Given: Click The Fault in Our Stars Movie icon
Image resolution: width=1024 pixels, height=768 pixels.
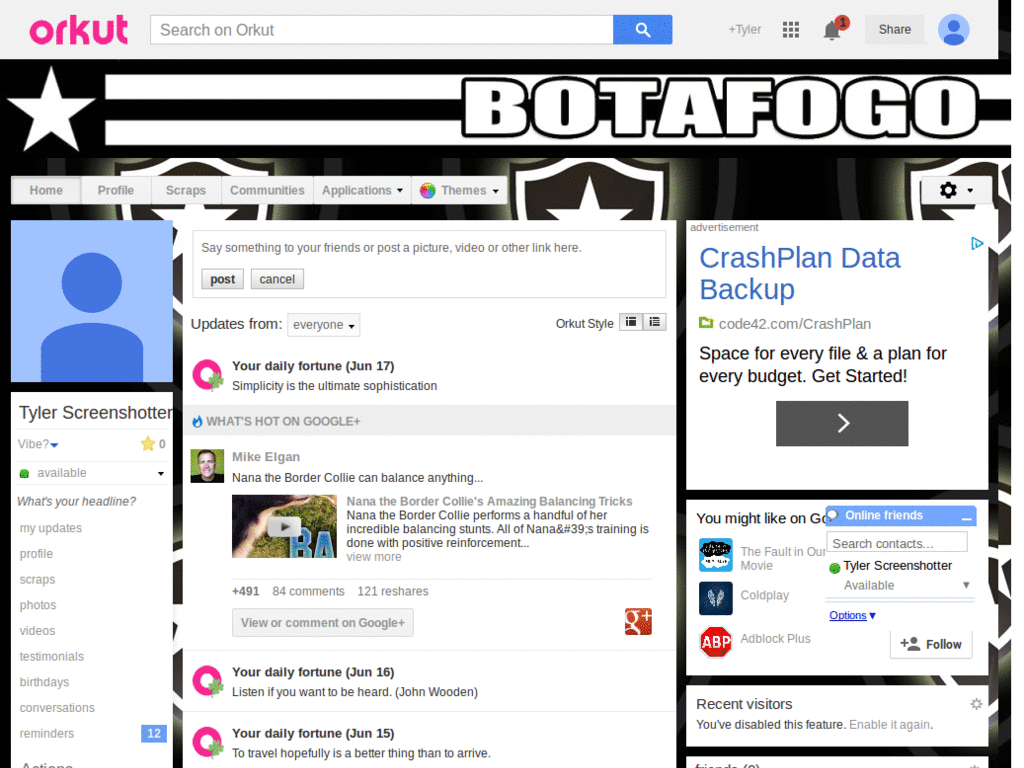Looking at the screenshot, I should [x=715, y=555].
